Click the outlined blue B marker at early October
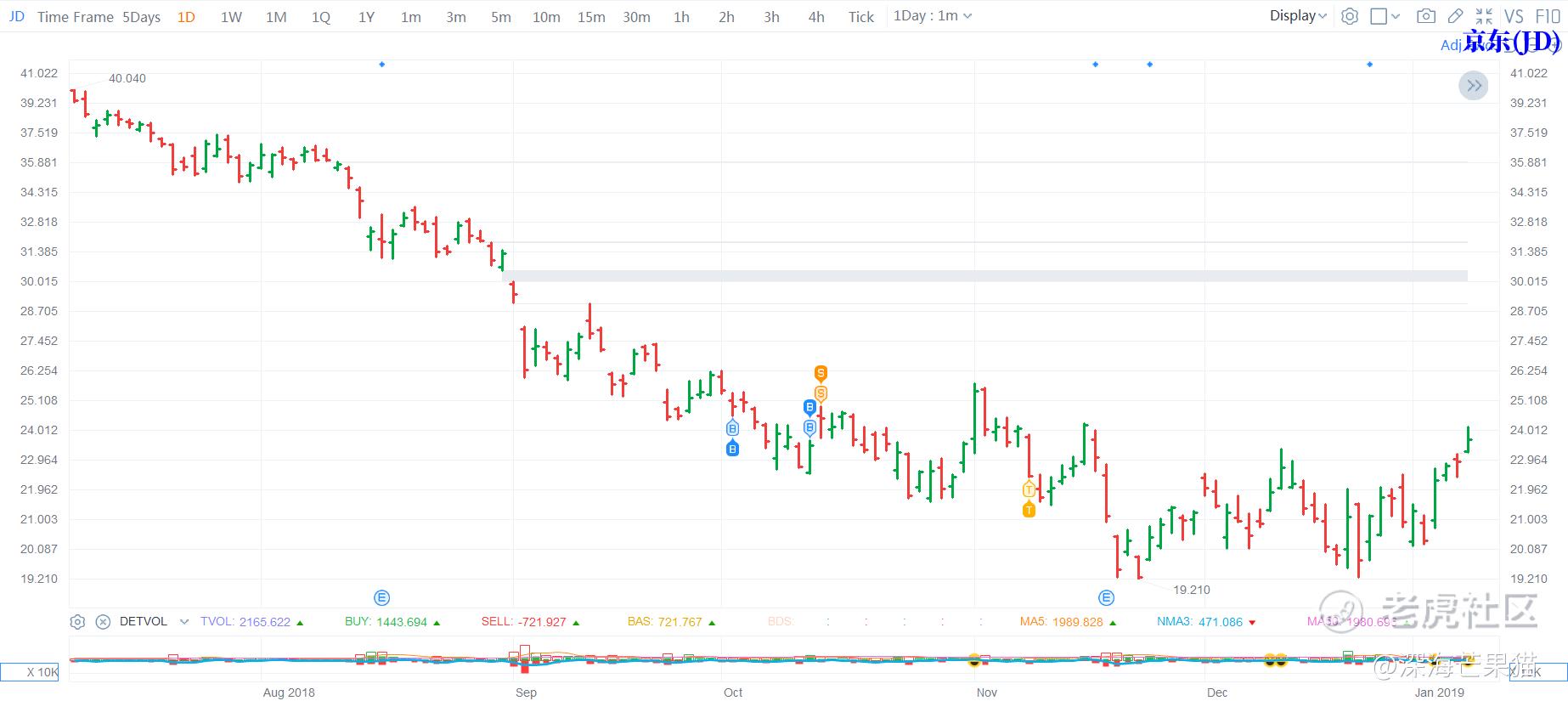1568x701 pixels. pos(732,428)
